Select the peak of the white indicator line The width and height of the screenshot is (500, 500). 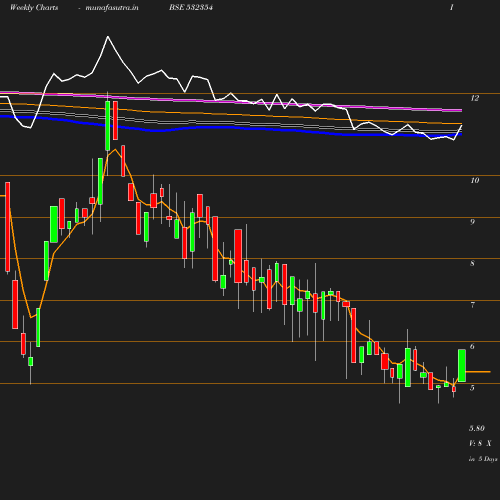108,37
